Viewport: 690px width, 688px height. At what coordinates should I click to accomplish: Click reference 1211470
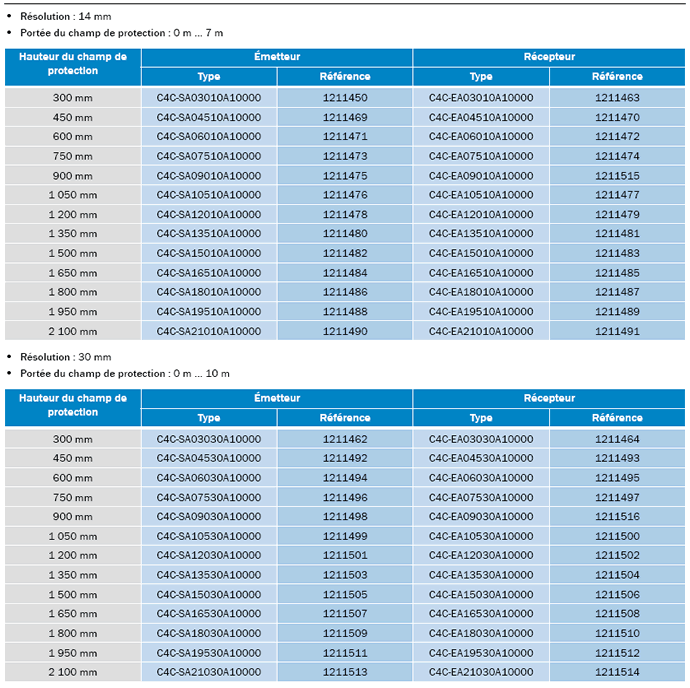point(617,118)
